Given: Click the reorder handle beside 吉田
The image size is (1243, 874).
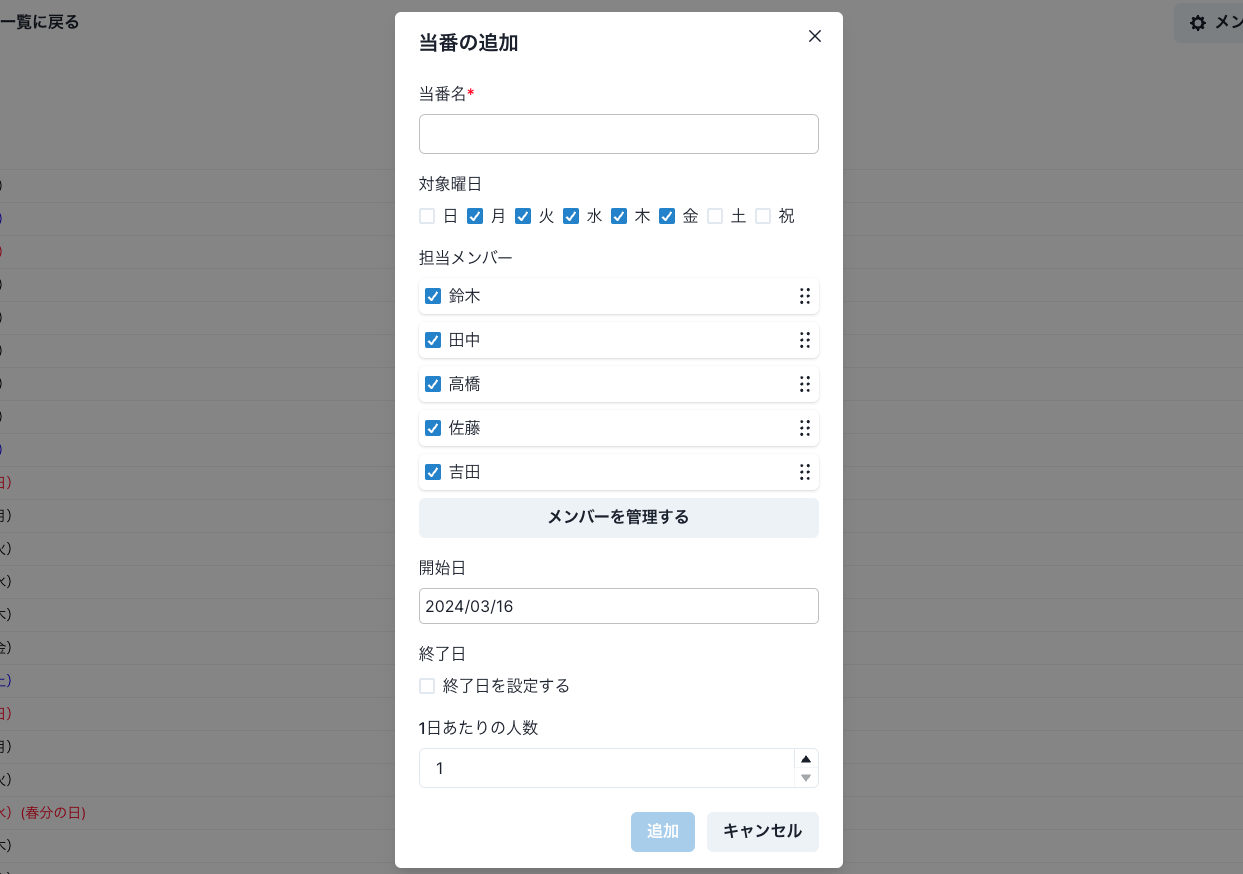Looking at the screenshot, I should click(x=805, y=472).
